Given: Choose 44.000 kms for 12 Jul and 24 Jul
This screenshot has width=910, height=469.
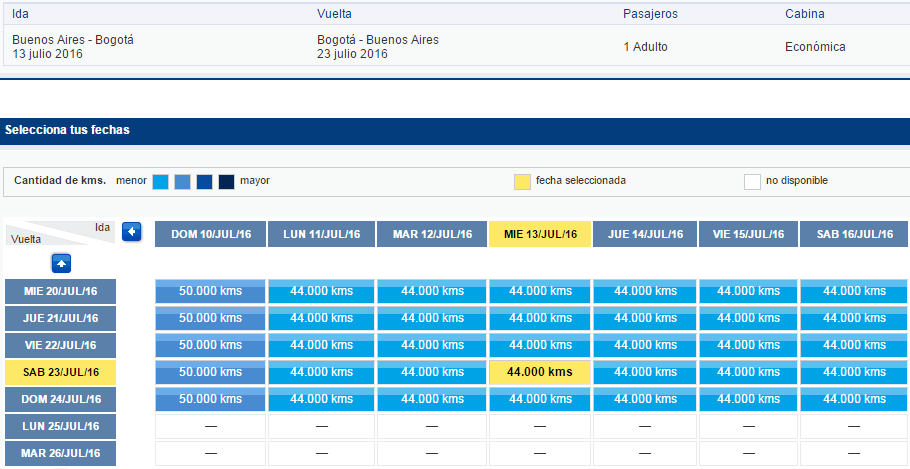Looking at the screenshot, I should point(432,399).
